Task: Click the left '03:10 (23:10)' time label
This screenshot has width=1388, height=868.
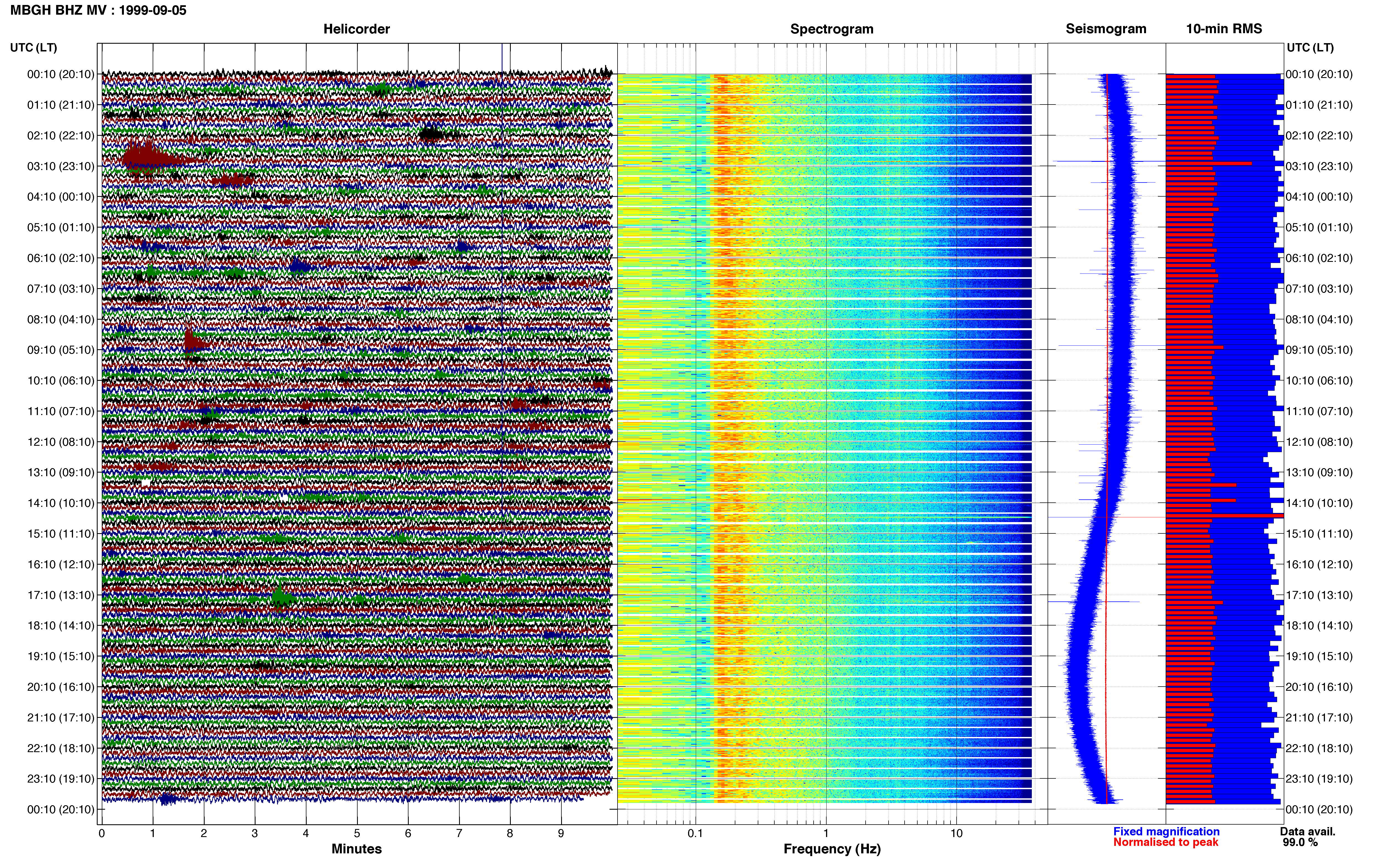Action: point(61,166)
